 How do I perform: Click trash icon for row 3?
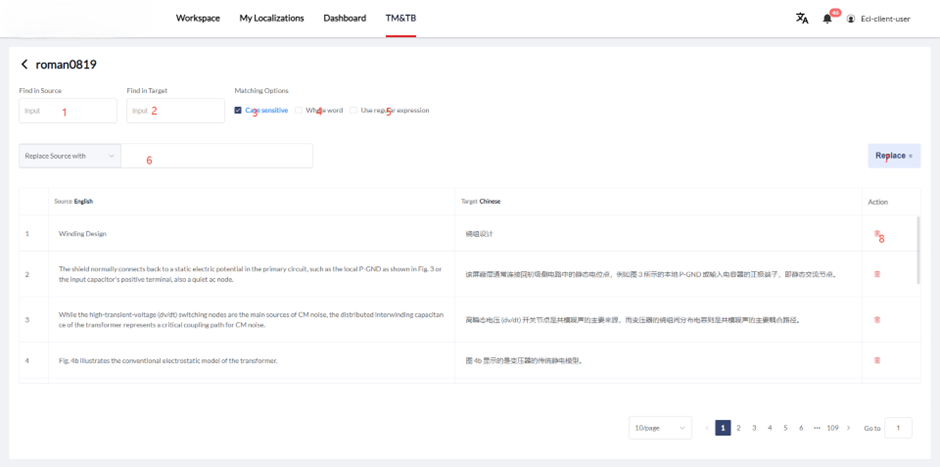coord(877,320)
